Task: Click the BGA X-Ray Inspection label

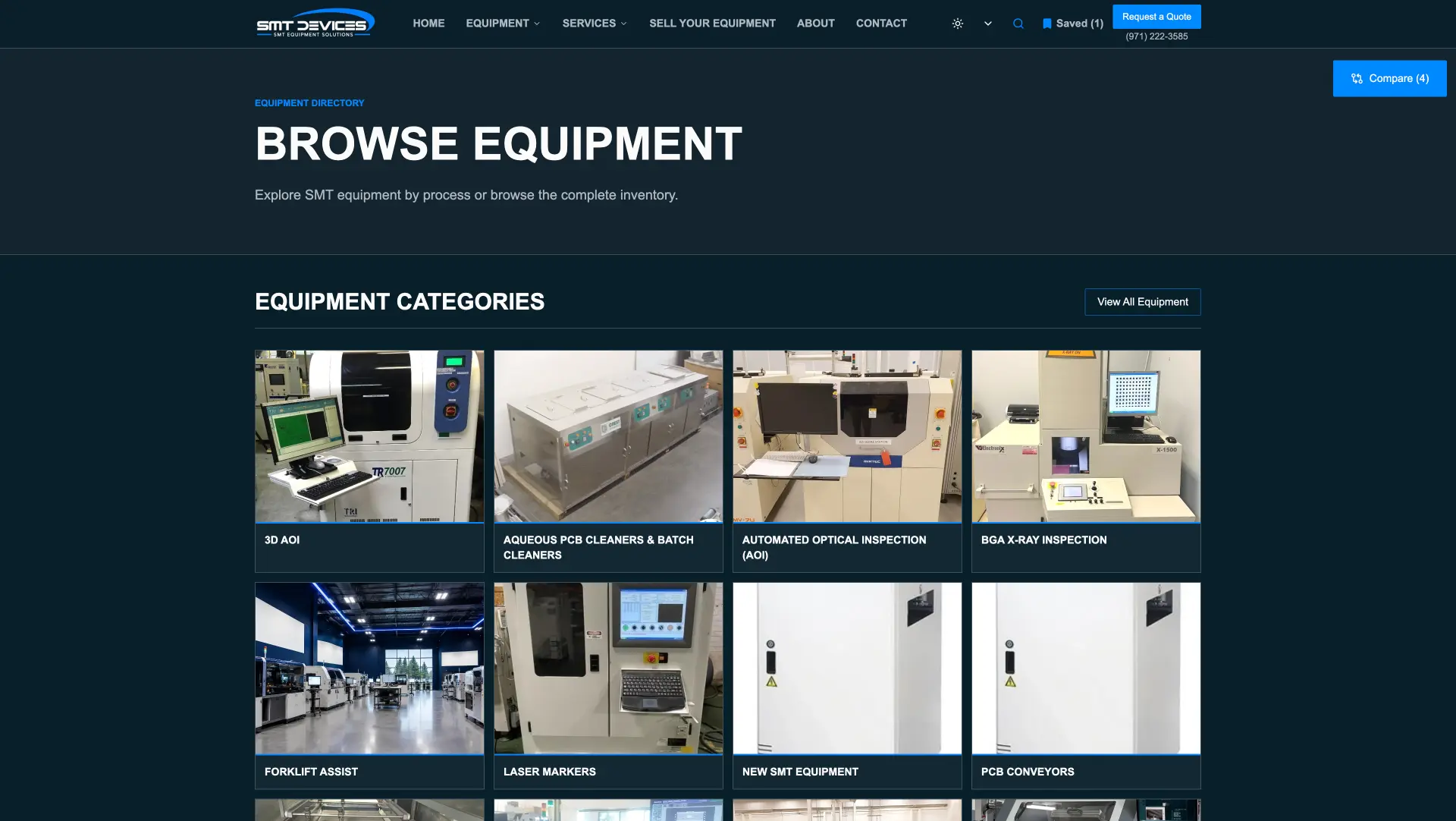Action: [1043, 540]
